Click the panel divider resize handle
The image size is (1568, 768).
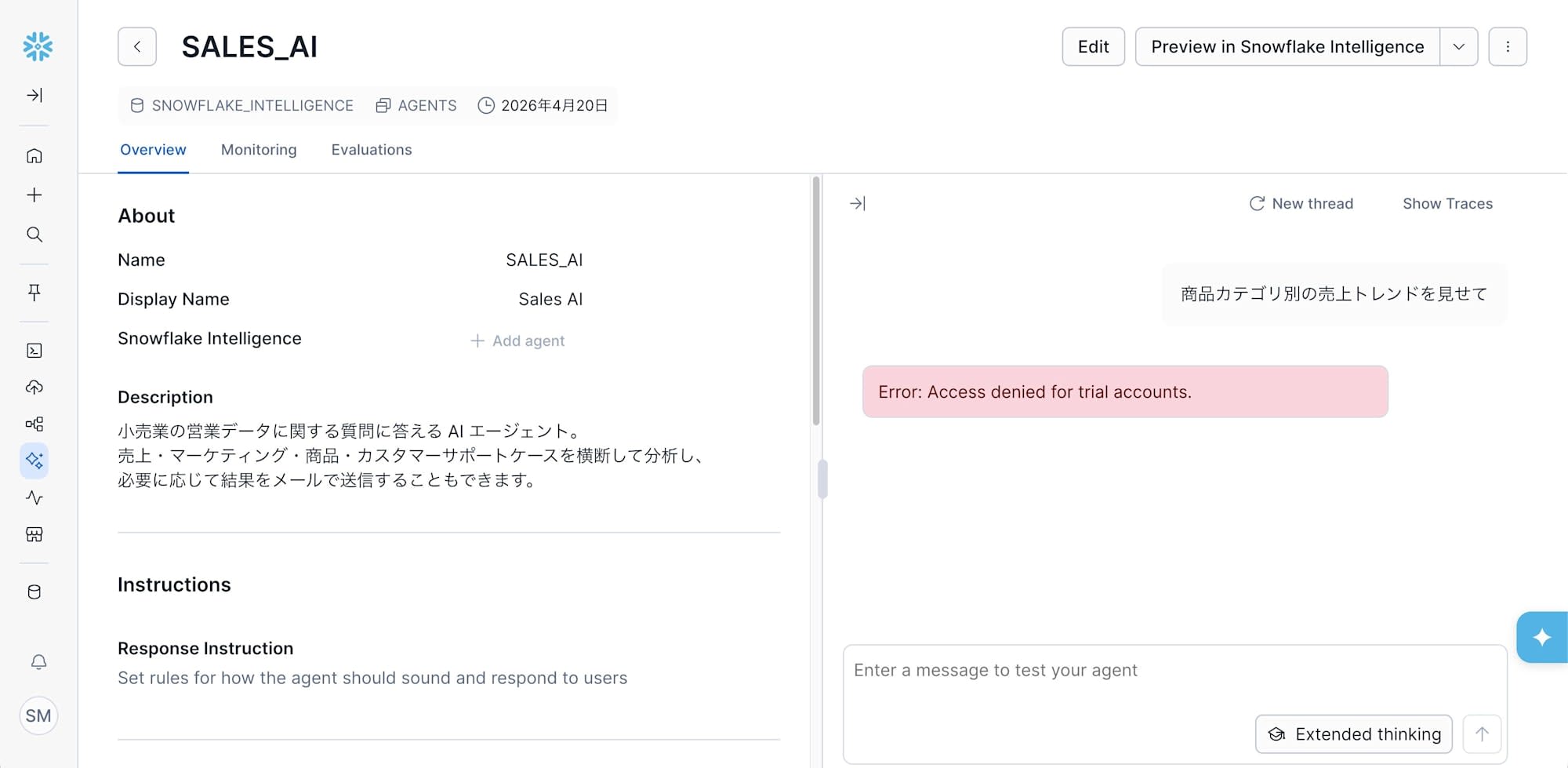[822, 479]
